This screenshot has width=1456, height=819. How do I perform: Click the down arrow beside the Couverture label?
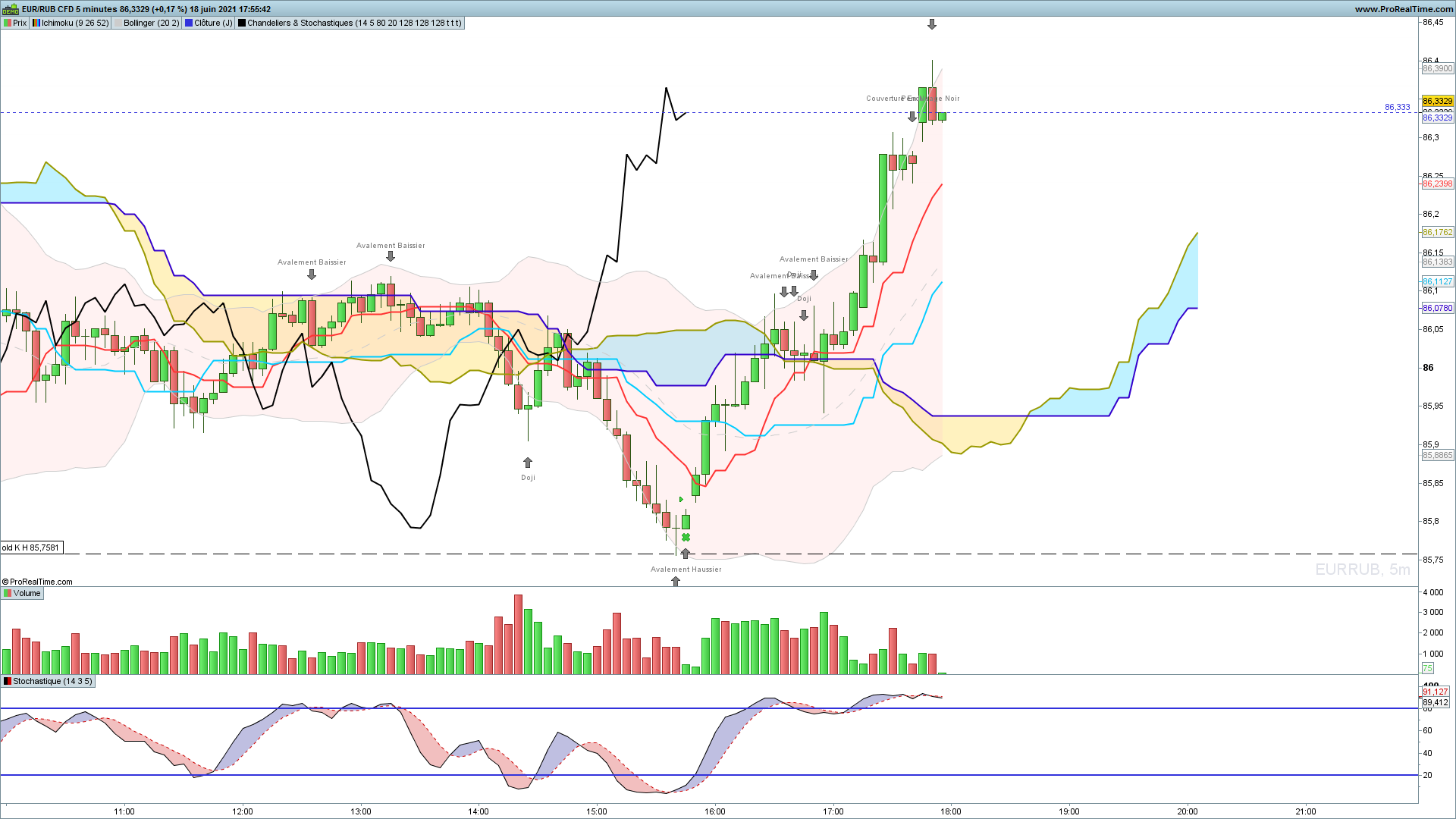[x=912, y=117]
